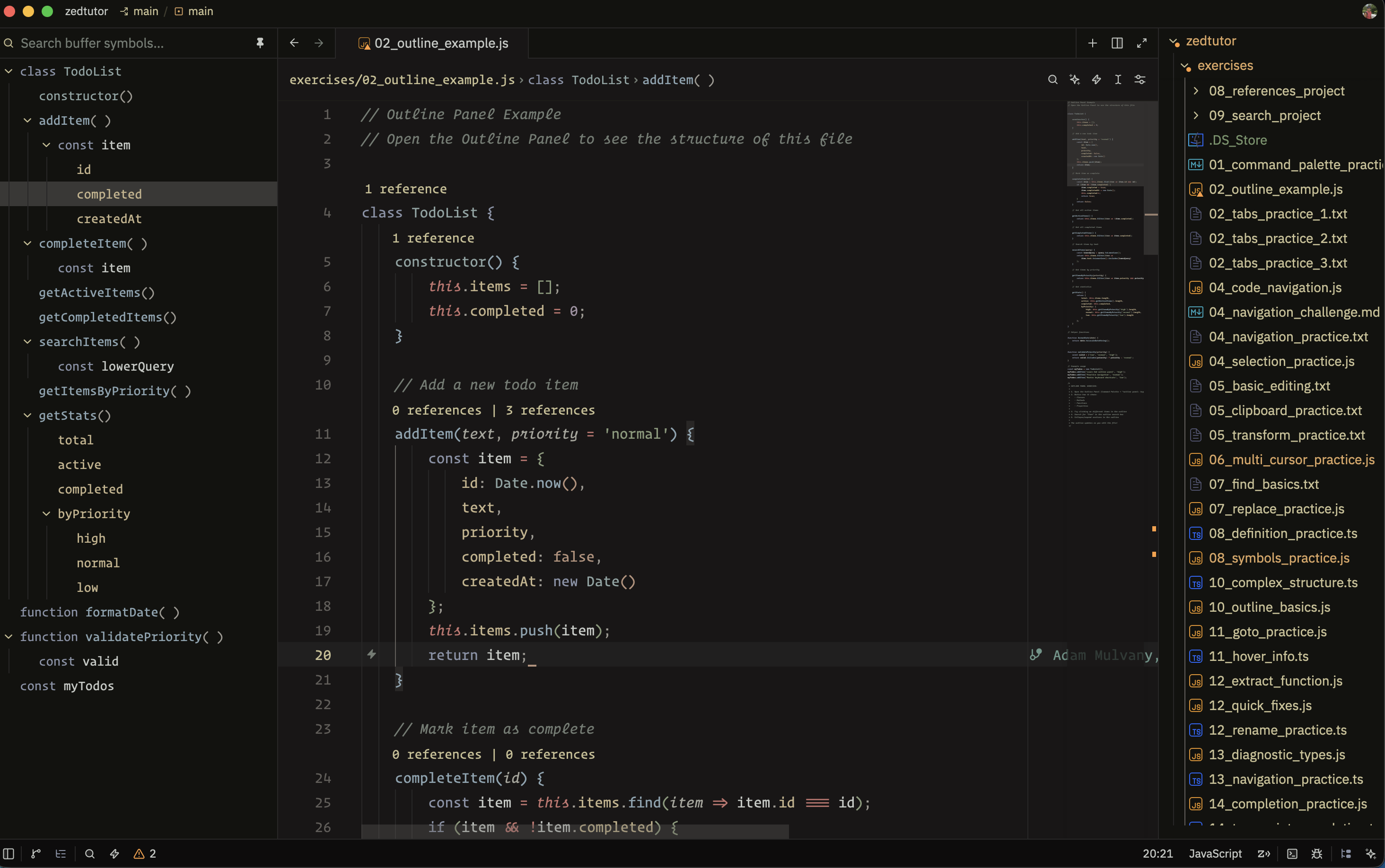This screenshot has height=868, width=1385.
Task: Toggle the terminal panel icon
Action: point(1292,854)
